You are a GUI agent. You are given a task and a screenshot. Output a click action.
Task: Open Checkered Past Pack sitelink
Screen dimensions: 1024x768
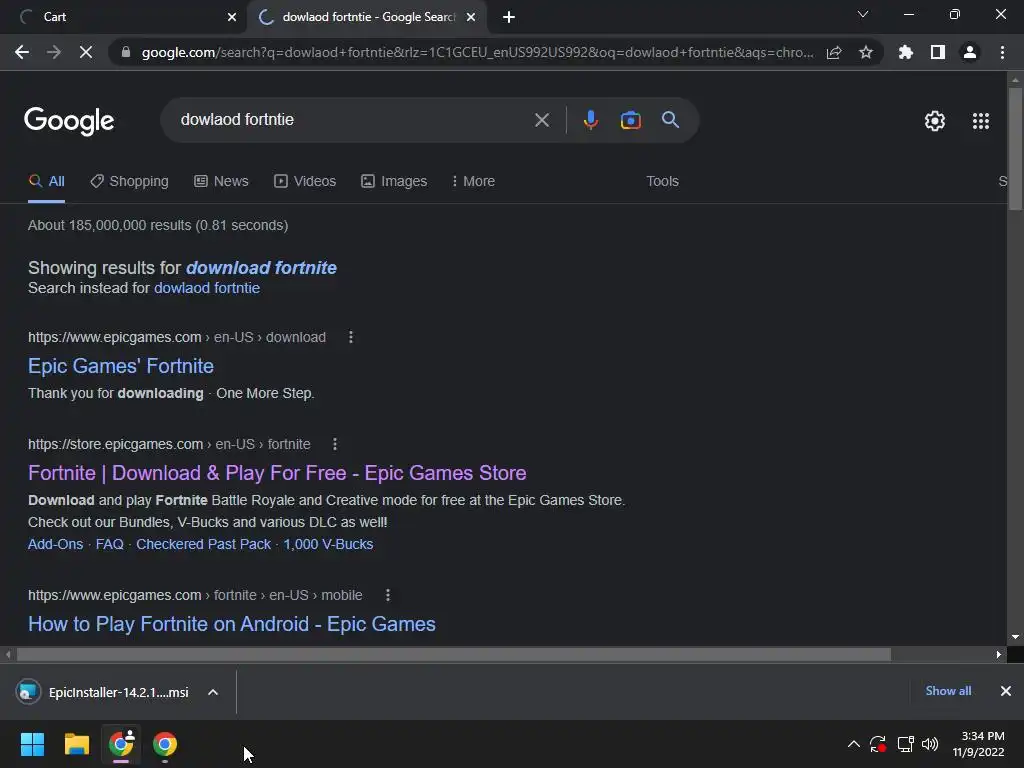tap(203, 544)
